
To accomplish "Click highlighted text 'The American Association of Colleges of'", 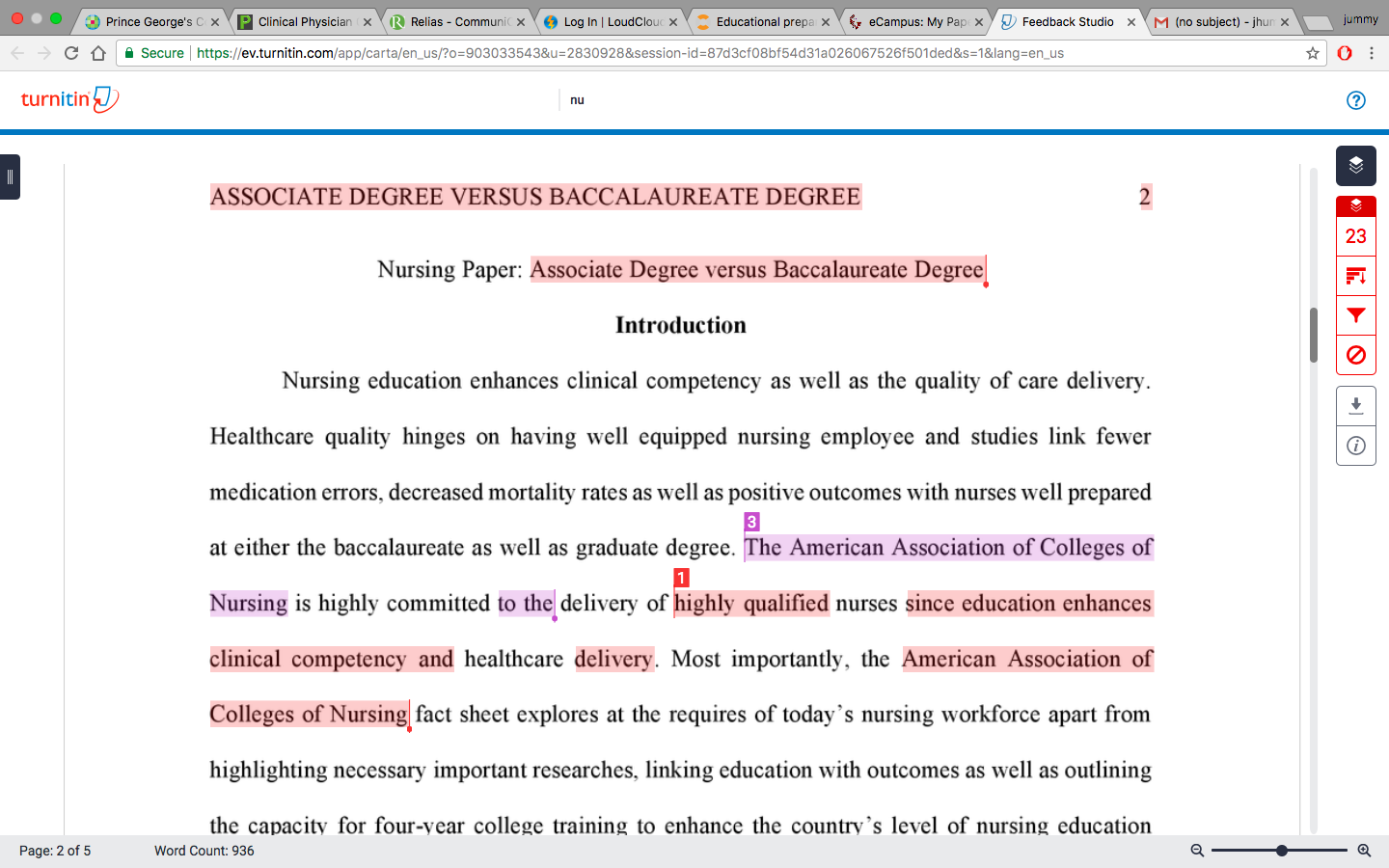I will coord(948,548).
